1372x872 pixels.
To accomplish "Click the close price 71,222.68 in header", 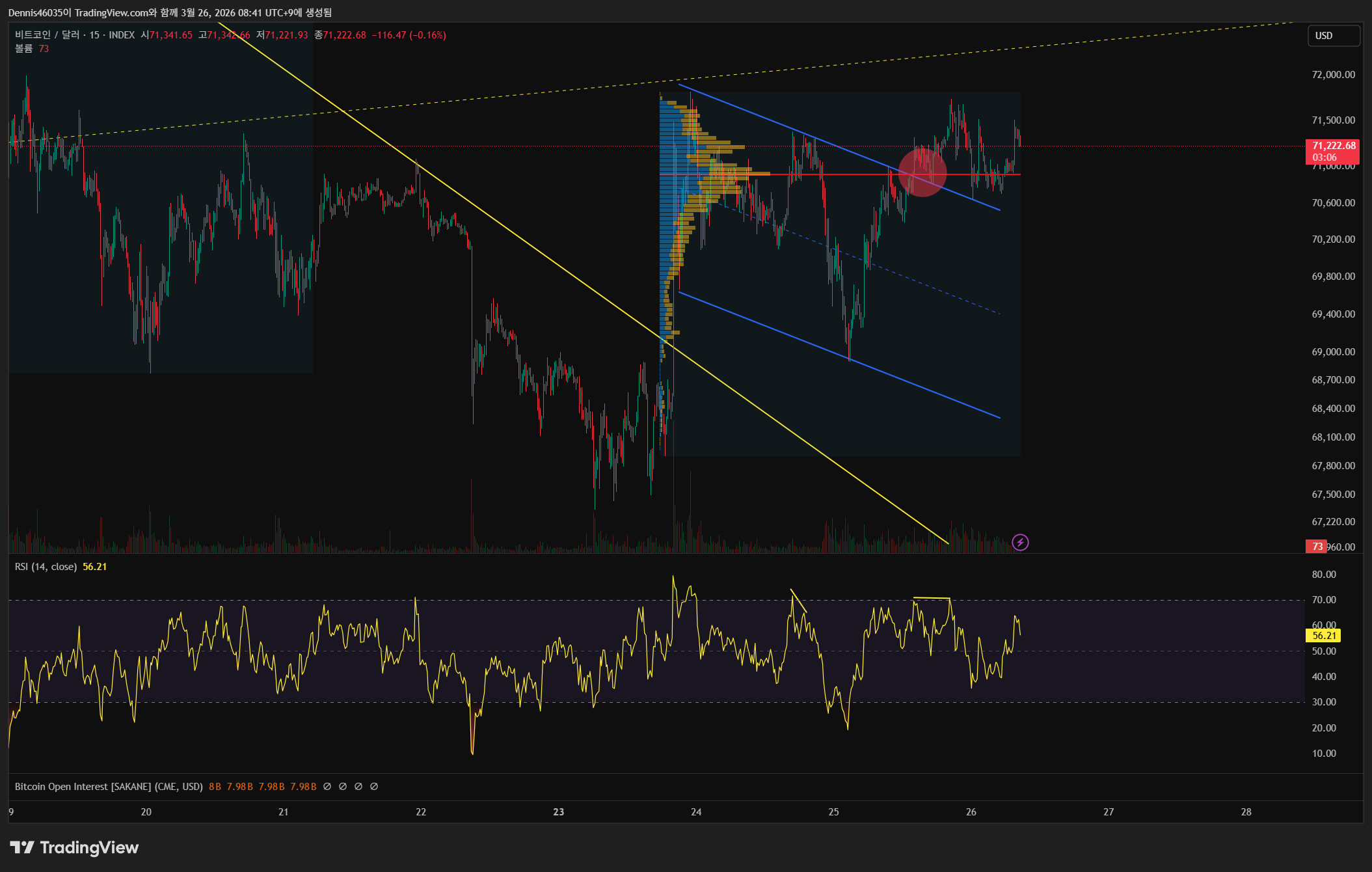I will pyautogui.click(x=344, y=35).
